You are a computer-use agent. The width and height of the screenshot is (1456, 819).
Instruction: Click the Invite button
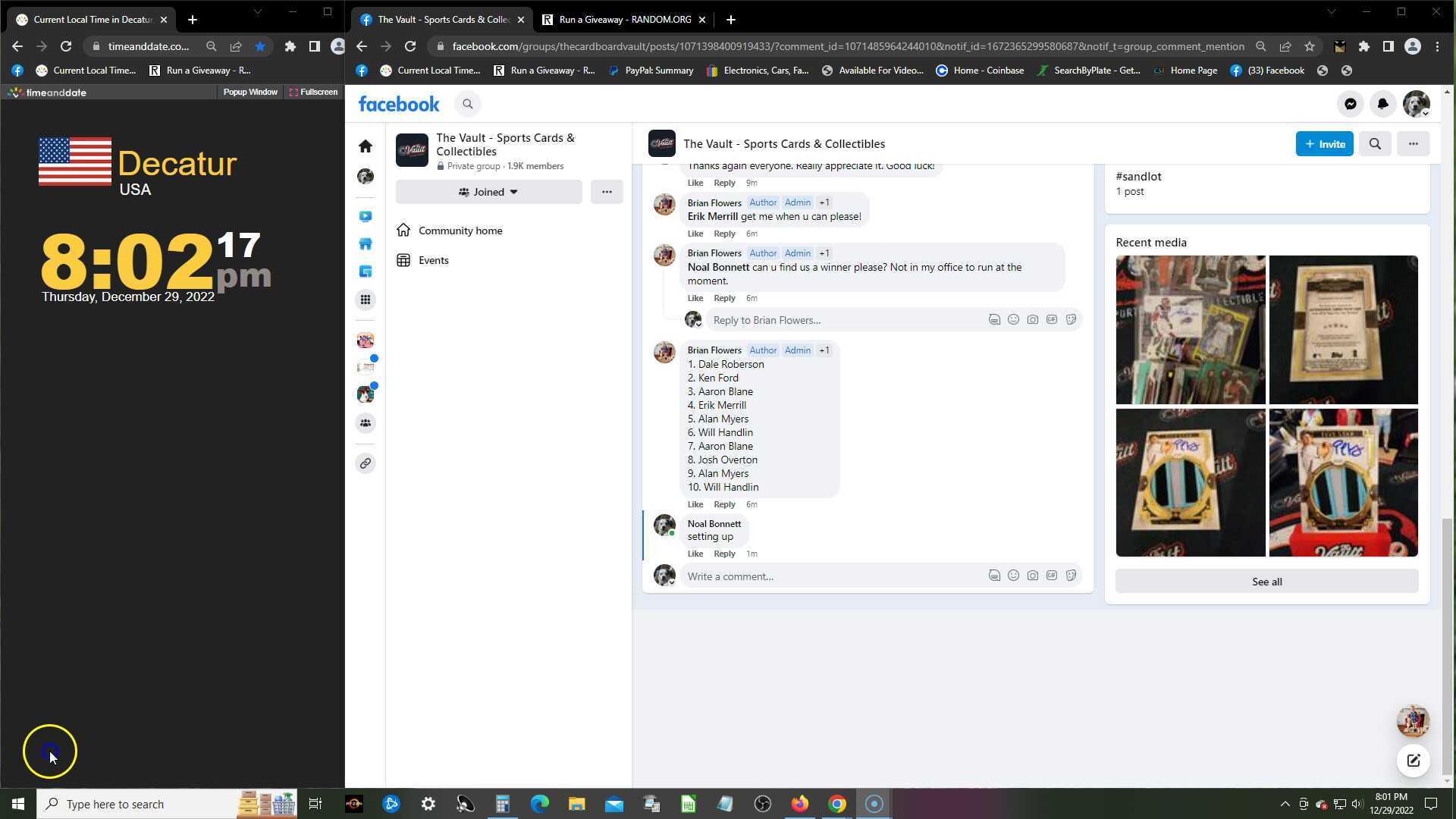pyautogui.click(x=1324, y=144)
